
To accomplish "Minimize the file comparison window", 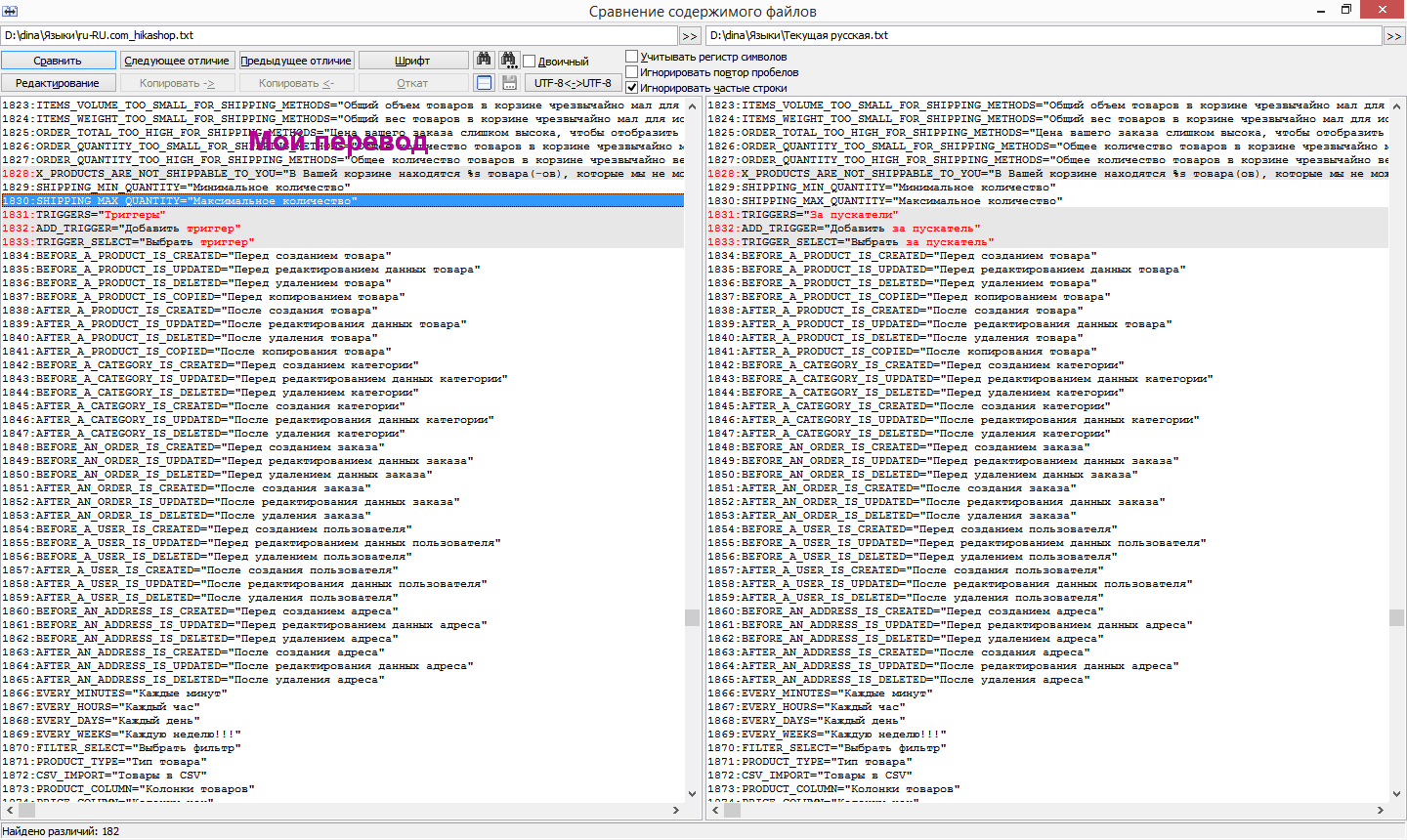I will coord(1320,10).
